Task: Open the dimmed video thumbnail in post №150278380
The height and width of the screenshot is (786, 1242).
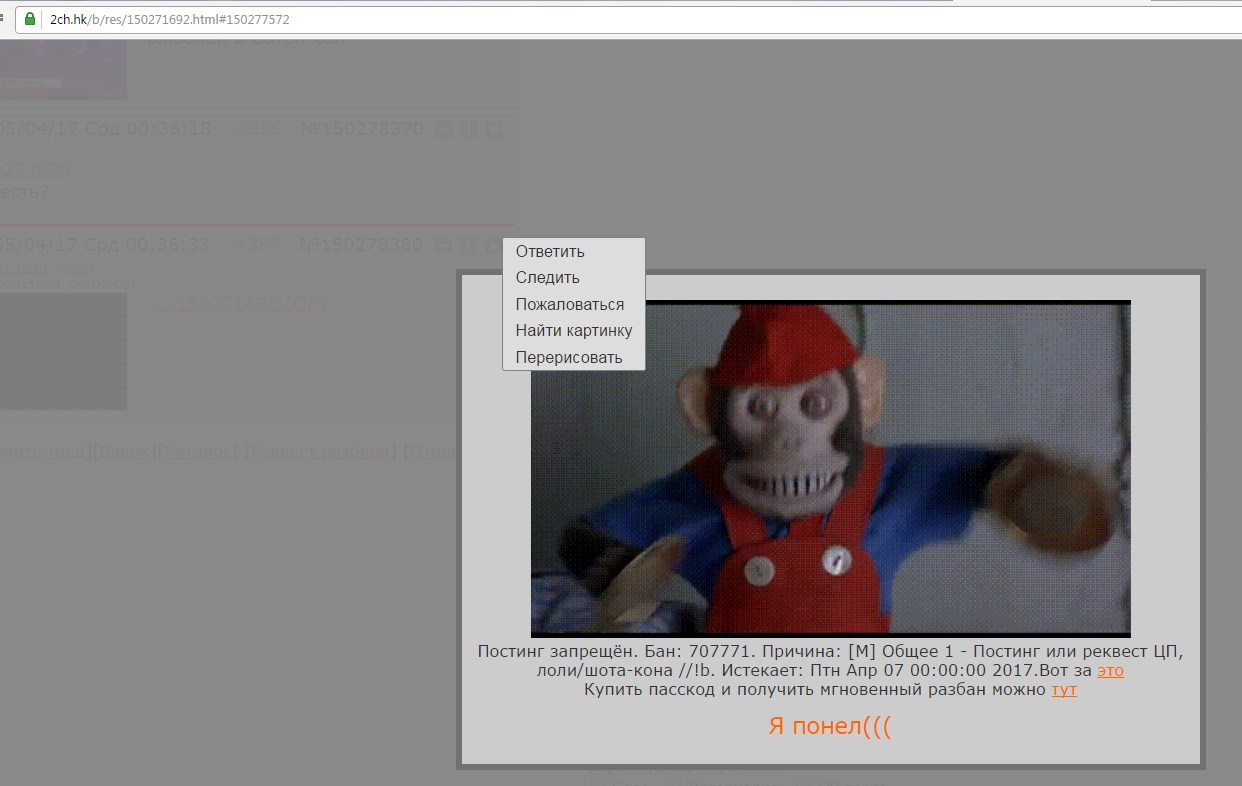Action: coord(63,351)
